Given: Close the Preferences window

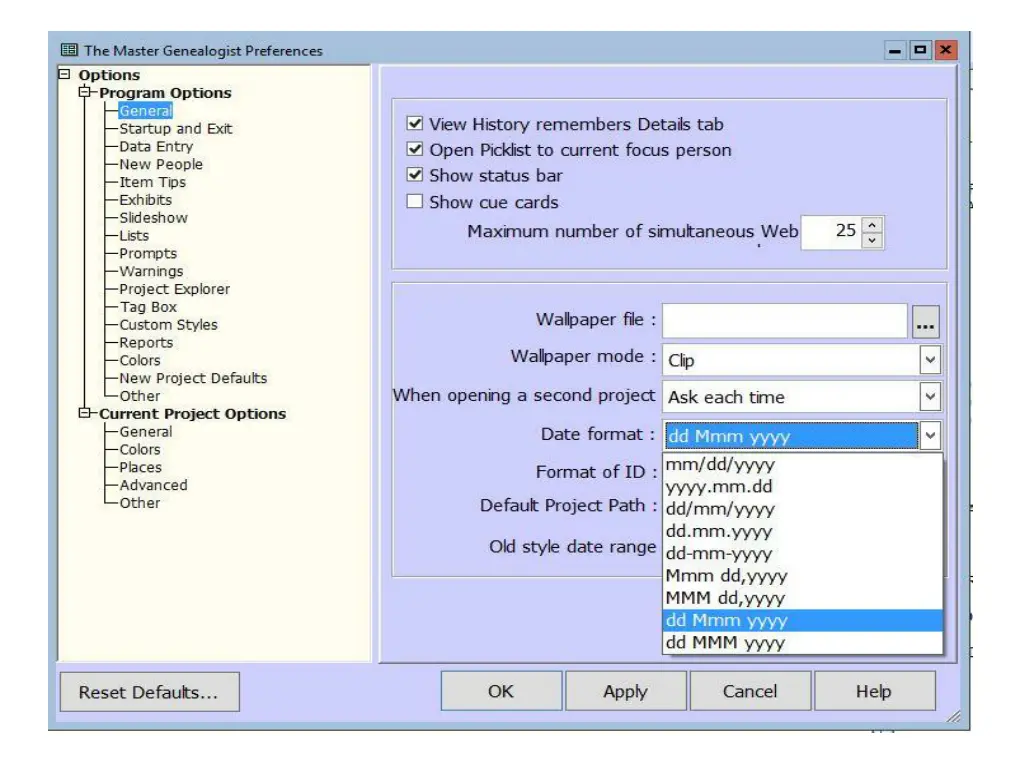Looking at the screenshot, I should [x=945, y=50].
